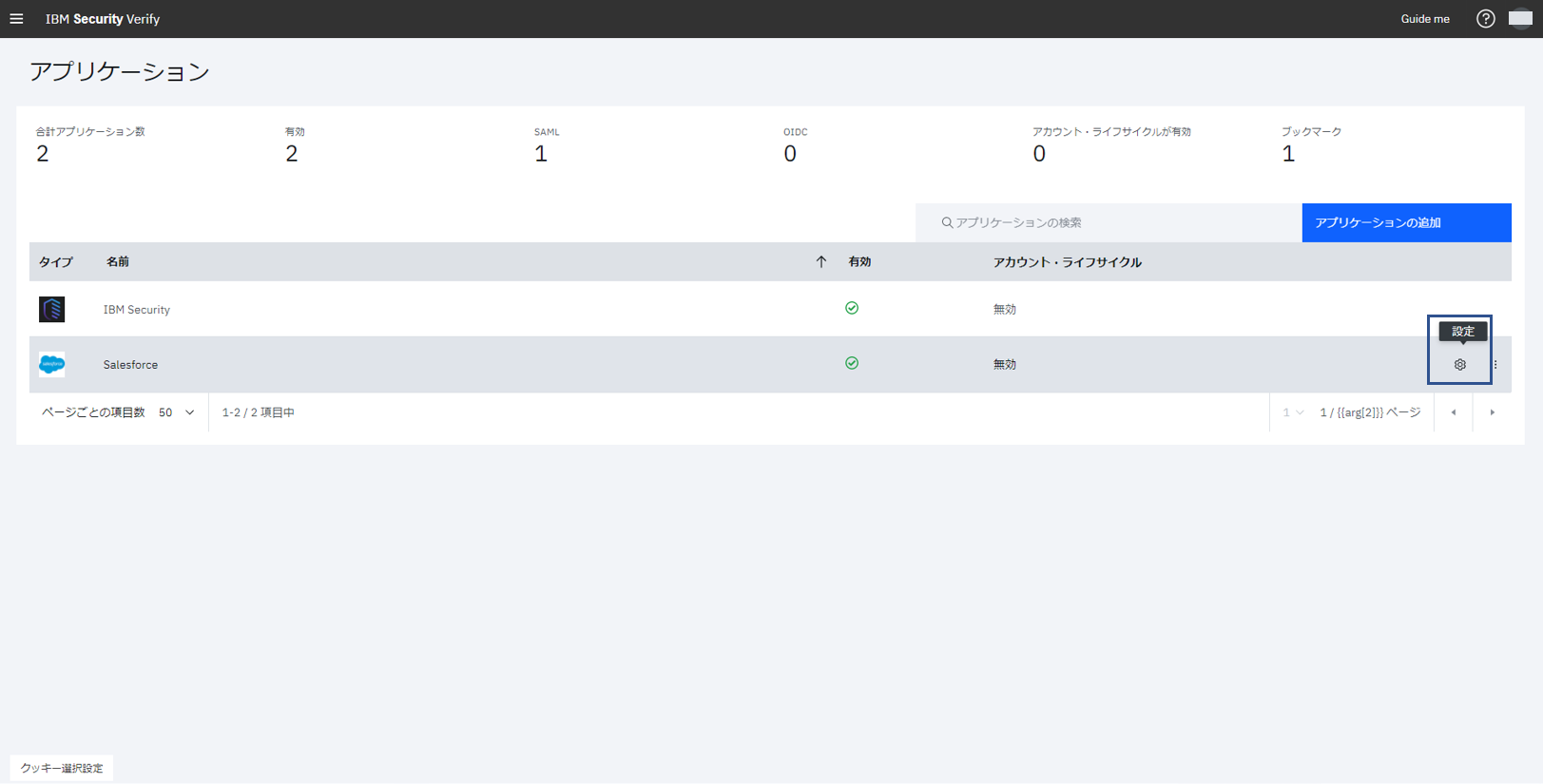Viewport: 1543px width, 784px height.
Task: Open the hamburger navigation menu
Action: pyautogui.click(x=16, y=19)
